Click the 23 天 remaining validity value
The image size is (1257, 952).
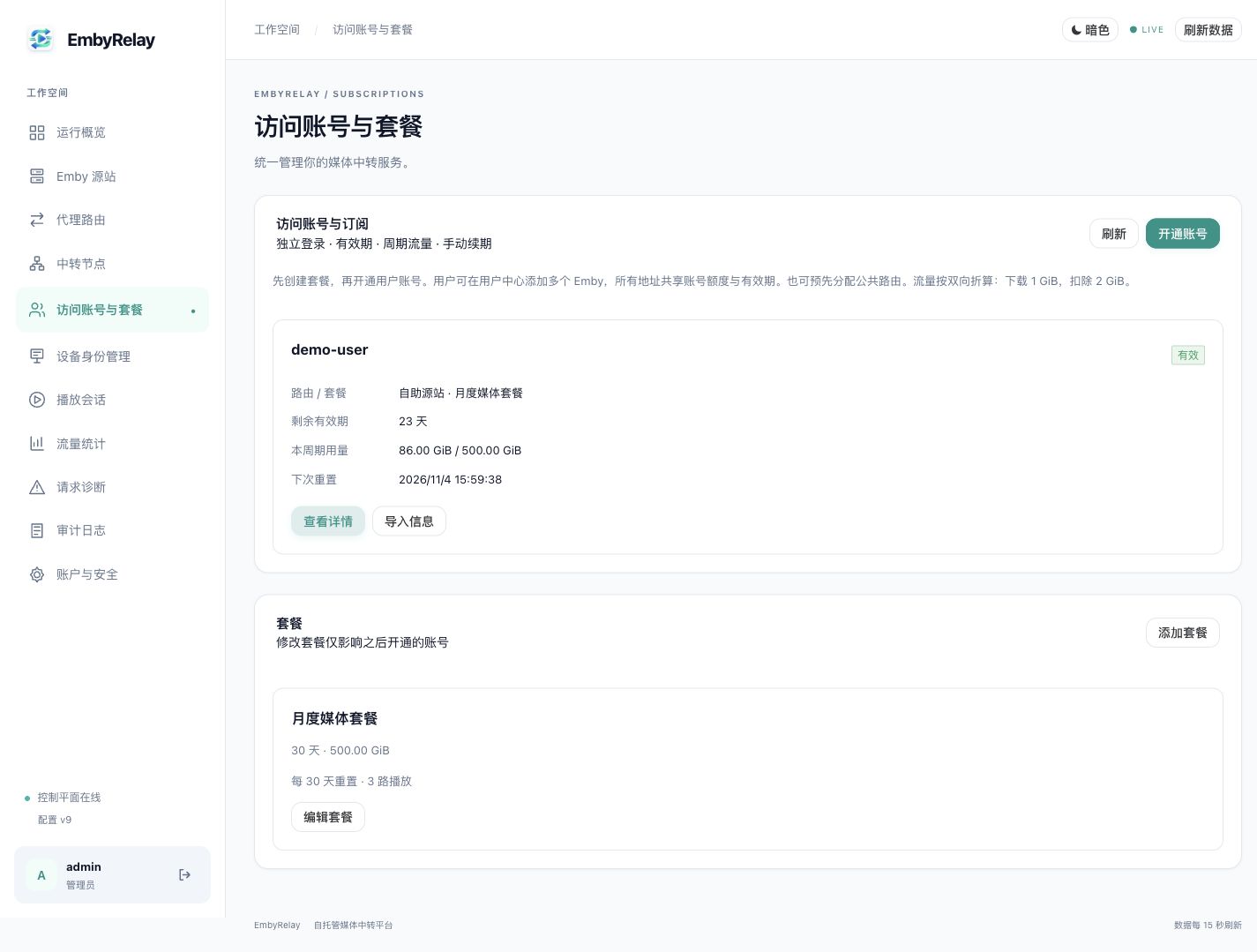(413, 422)
